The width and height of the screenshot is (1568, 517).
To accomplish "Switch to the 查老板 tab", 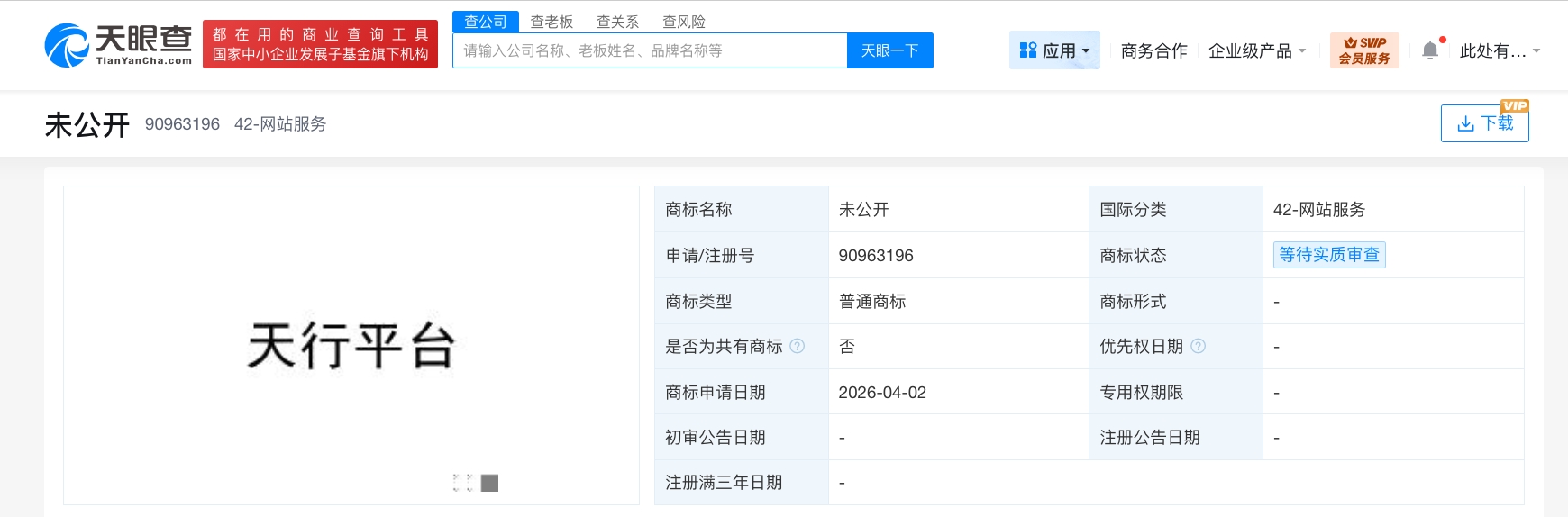I will [552, 22].
